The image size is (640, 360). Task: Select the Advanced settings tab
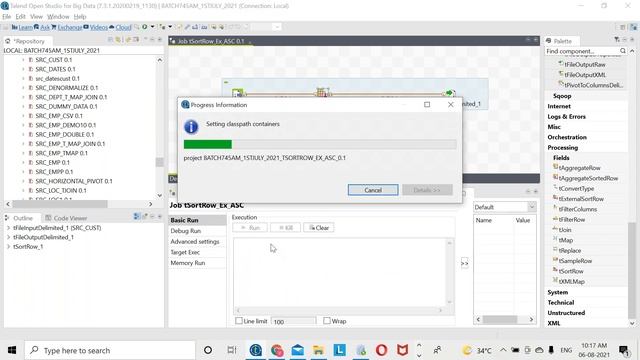click(195, 241)
